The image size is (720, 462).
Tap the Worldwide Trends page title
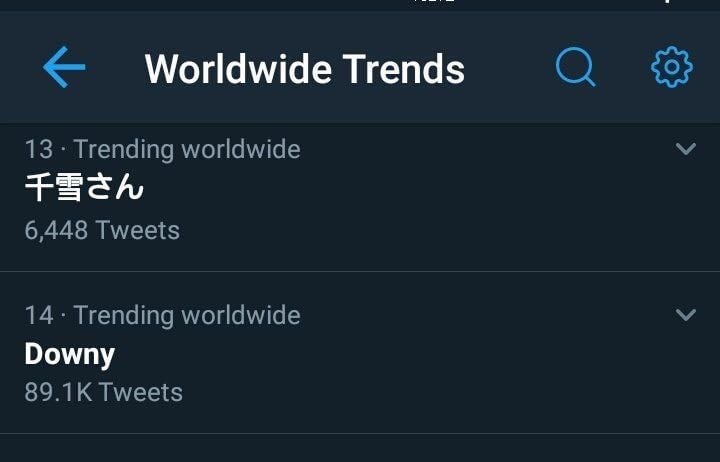305,69
